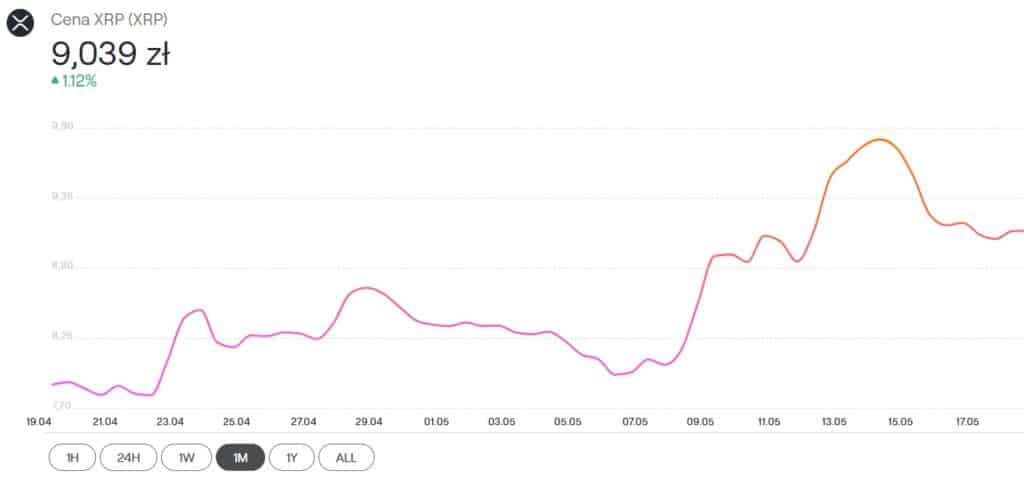This screenshot has width=1024, height=482.
Task: Click the 17.05 date axis label
Action: (x=967, y=422)
